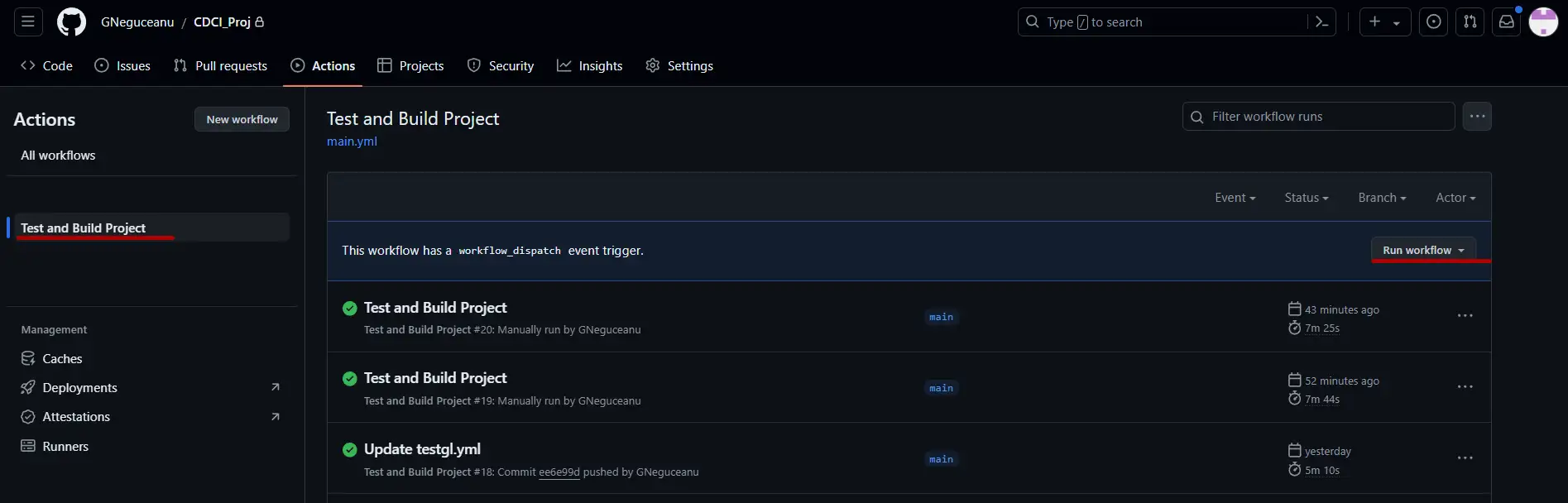Open the Status filter dropdown

[x=1307, y=198]
